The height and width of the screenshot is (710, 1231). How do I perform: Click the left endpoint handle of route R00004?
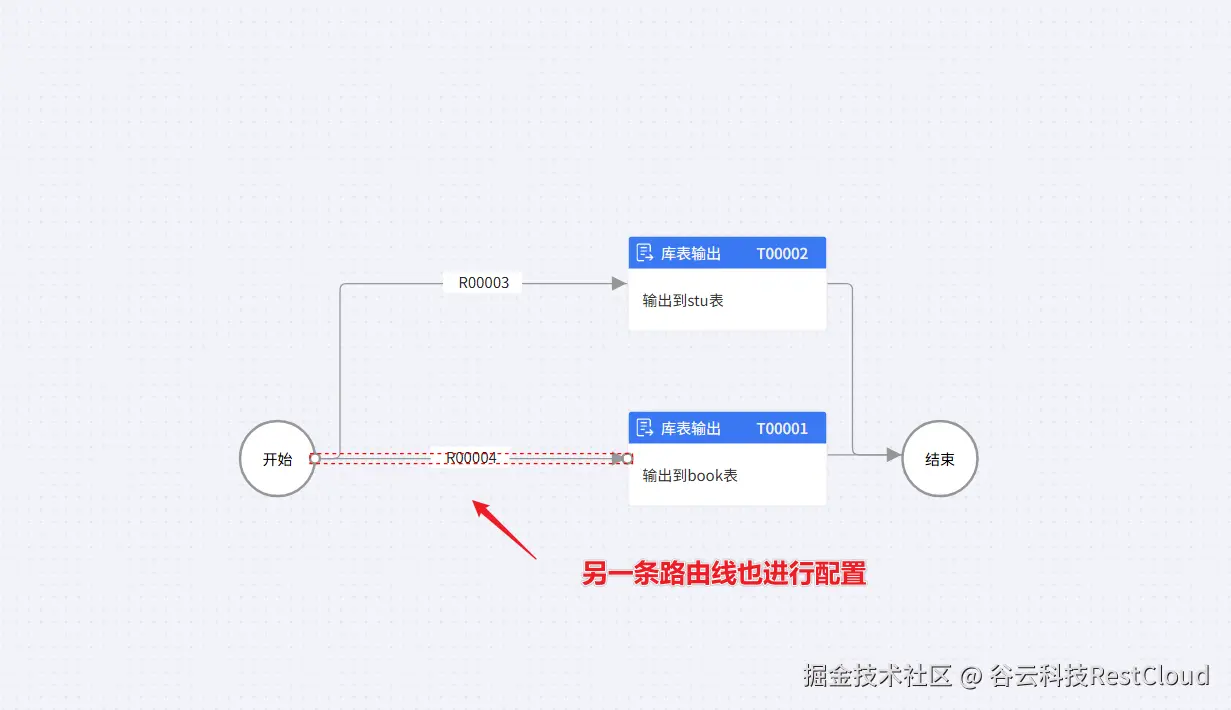(315, 459)
